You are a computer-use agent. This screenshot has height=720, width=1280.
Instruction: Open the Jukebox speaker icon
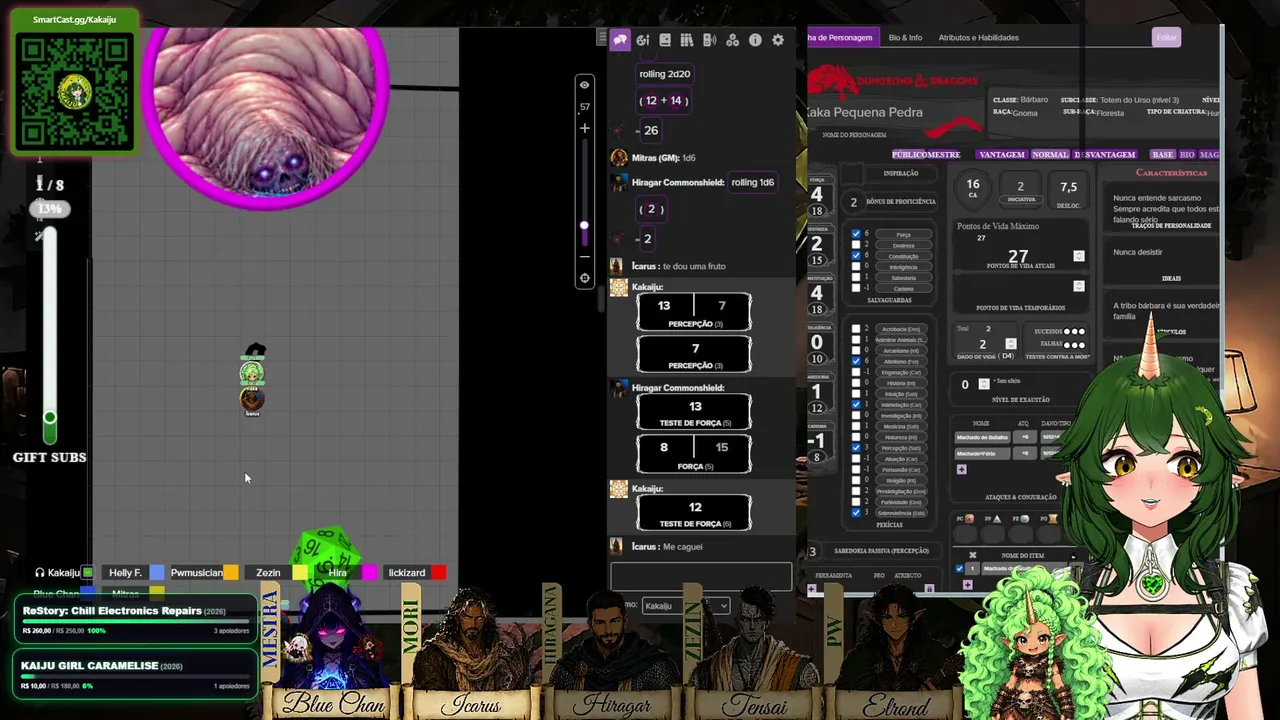coord(710,40)
